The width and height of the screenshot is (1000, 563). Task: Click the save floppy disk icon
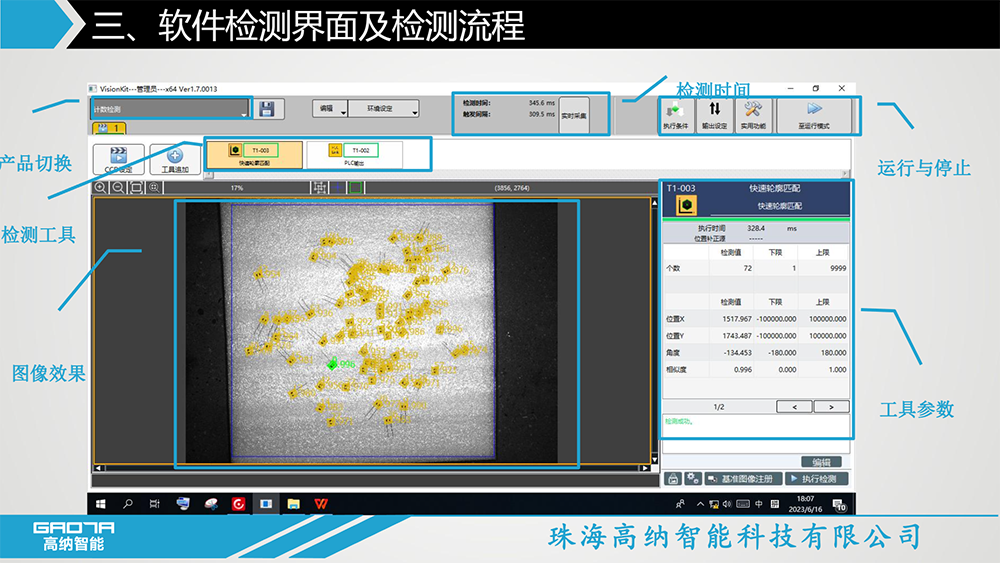(x=265, y=109)
